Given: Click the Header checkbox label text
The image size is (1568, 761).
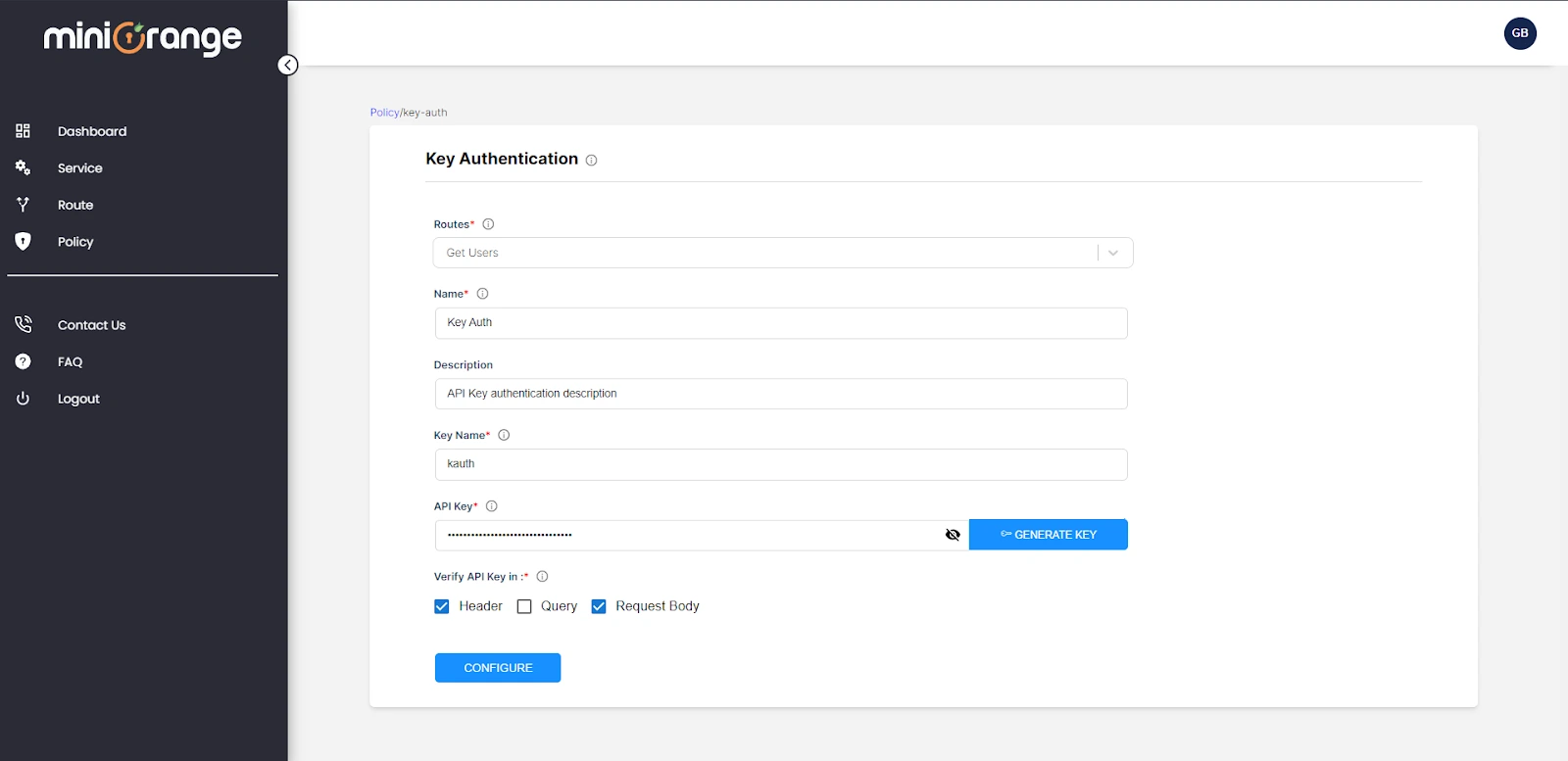Looking at the screenshot, I should pyautogui.click(x=480, y=606).
